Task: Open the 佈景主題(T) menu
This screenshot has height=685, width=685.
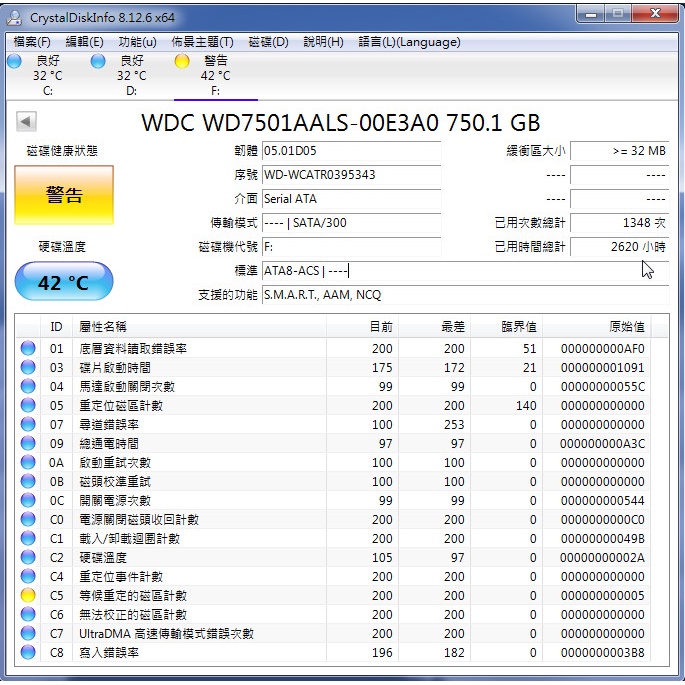Action: tap(202, 42)
